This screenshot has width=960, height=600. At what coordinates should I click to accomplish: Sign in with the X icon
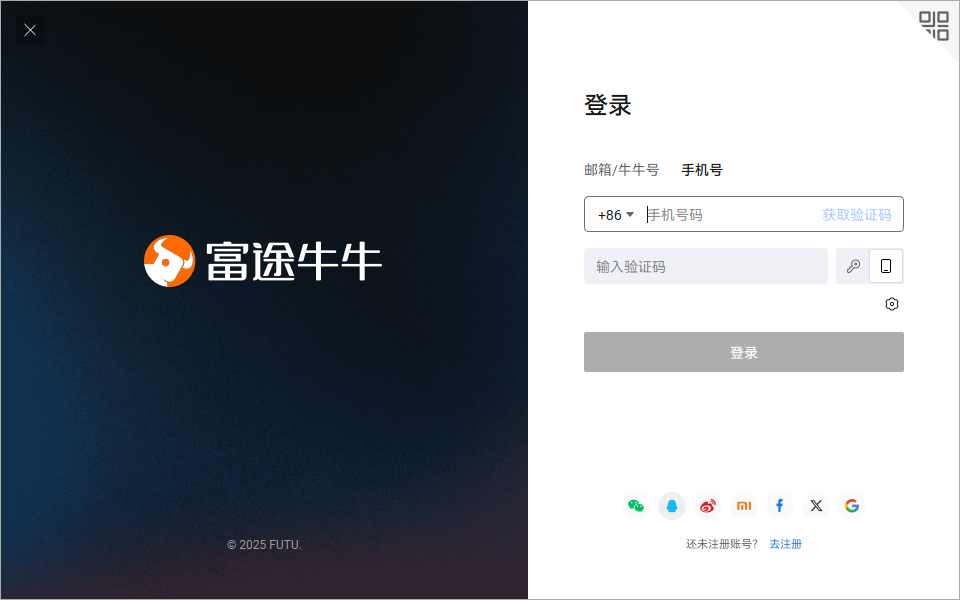click(816, 506)
